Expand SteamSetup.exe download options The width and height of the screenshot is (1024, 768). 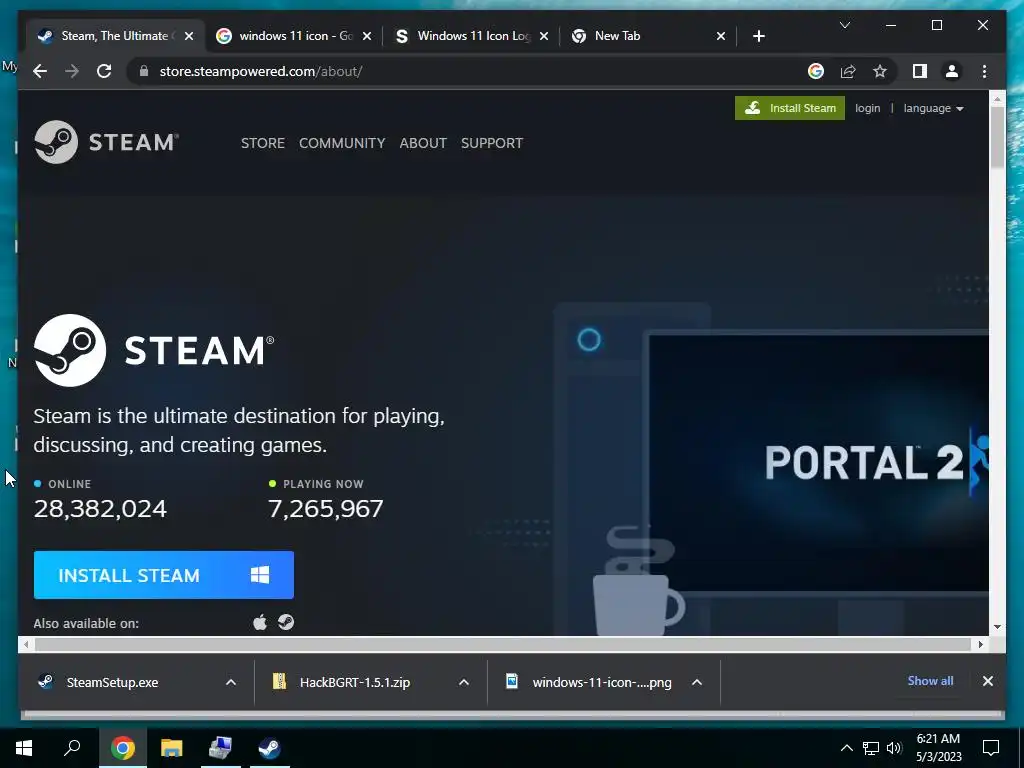(231, 682)
